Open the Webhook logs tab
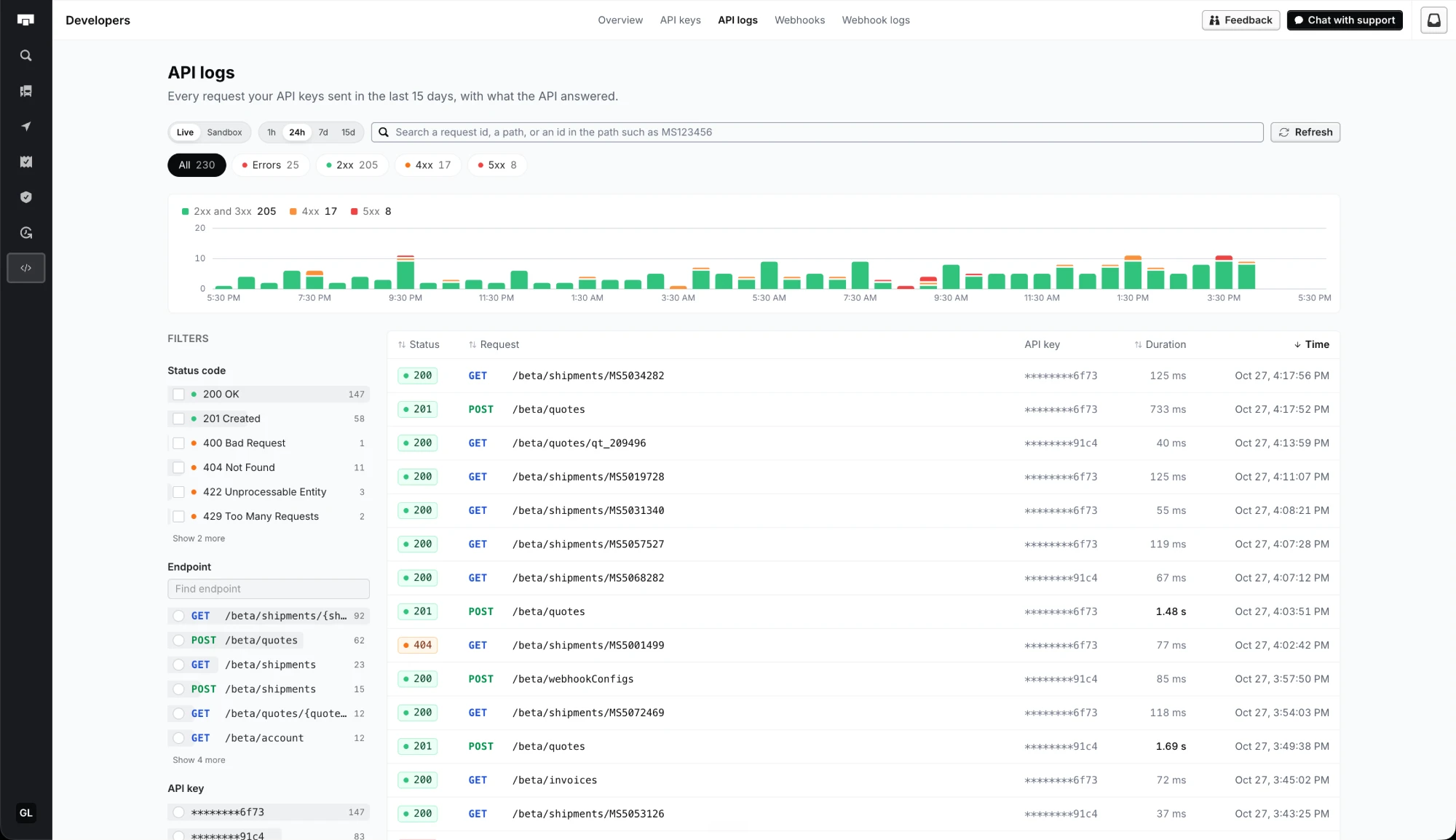The height and width of the screenshot is (840, 1456). coord(876,20)
